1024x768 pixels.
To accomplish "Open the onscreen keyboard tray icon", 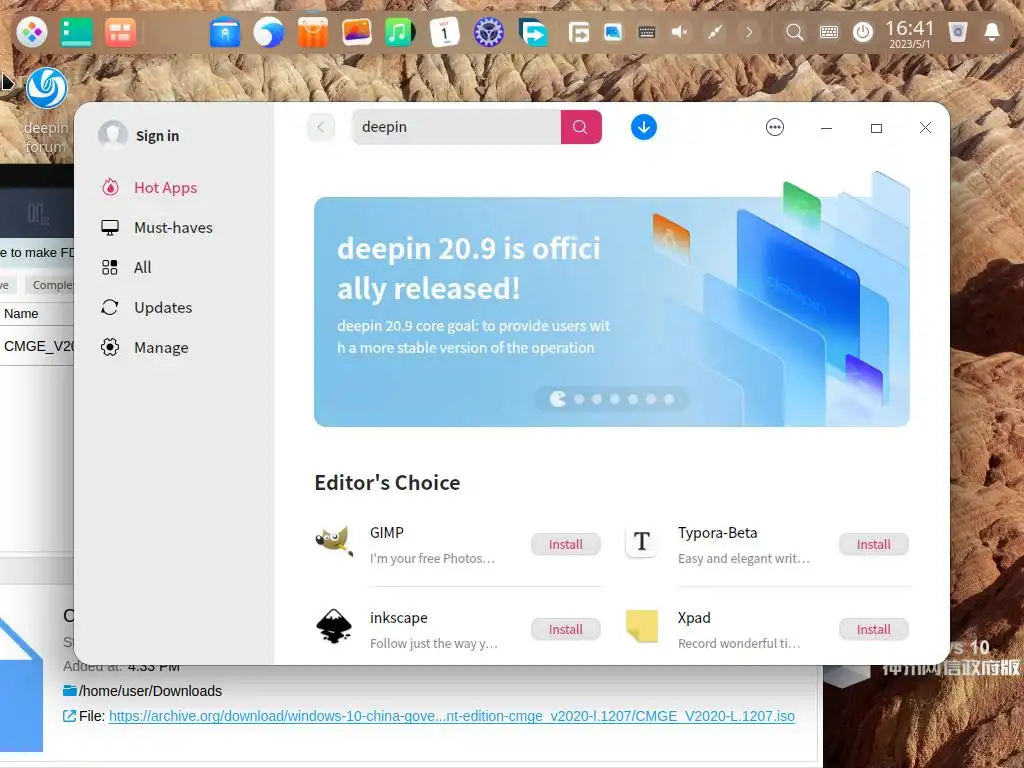I will (x=829, y=31).
